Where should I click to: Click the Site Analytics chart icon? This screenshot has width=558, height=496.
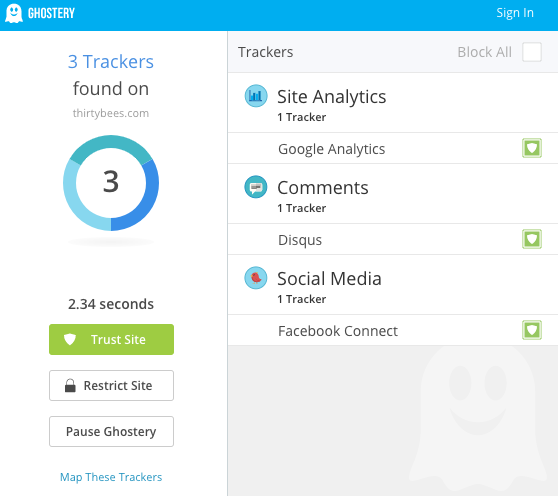(256, 96)
